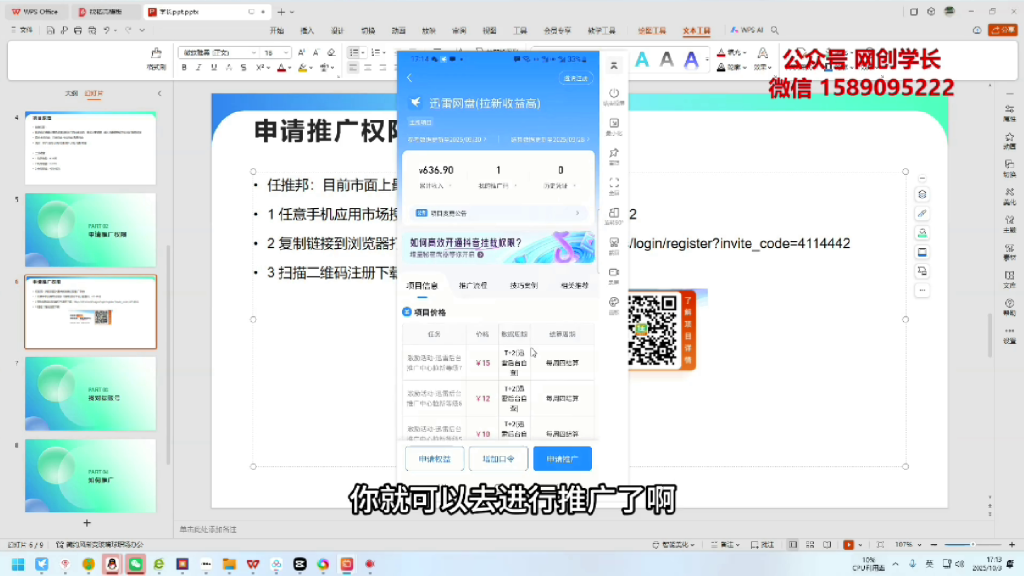Viewport: 1024px width, 576px height.
Task: Toggle underline formatting
Action: coord(213,67)
